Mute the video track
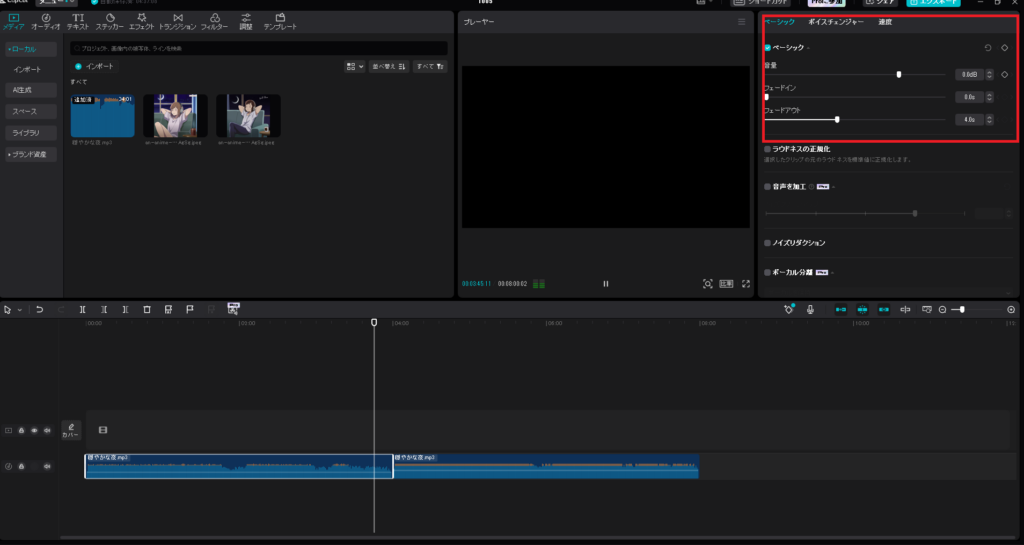 [x=47, y=430]
